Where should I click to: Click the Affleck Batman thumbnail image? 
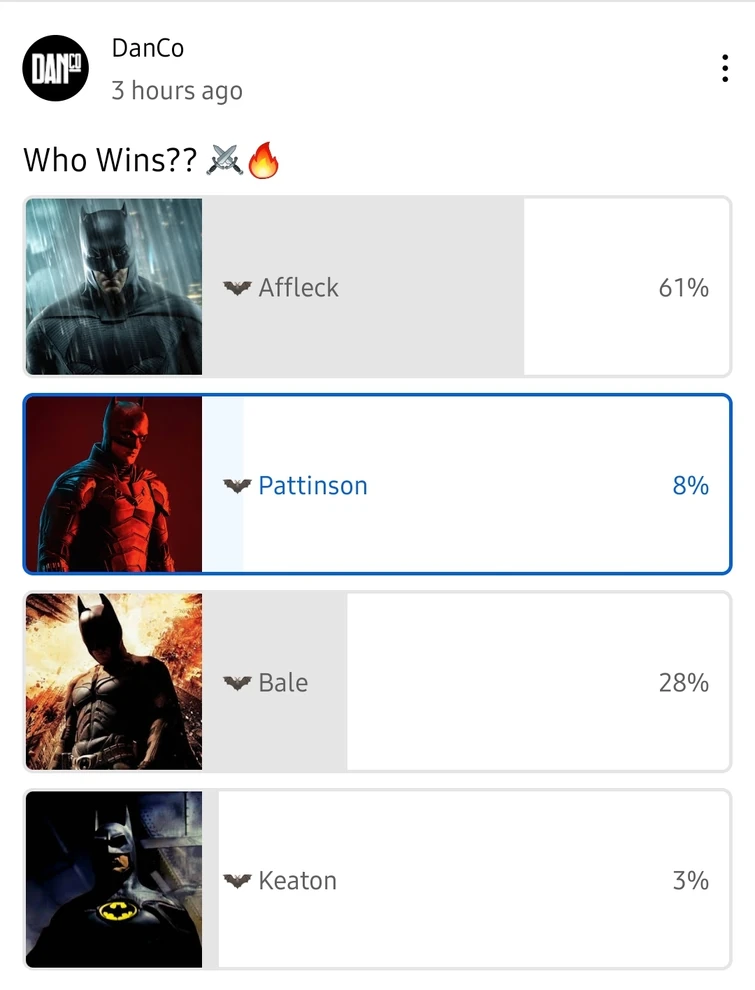point(113,287)
